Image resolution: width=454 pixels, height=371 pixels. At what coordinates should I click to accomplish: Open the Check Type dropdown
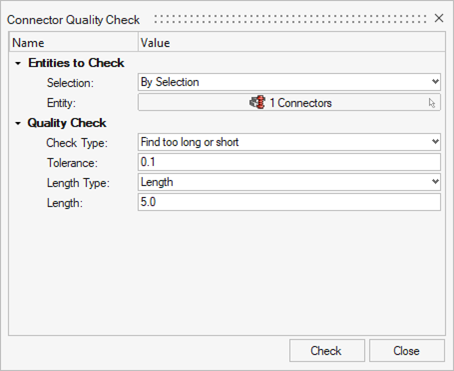click(289, 142)
